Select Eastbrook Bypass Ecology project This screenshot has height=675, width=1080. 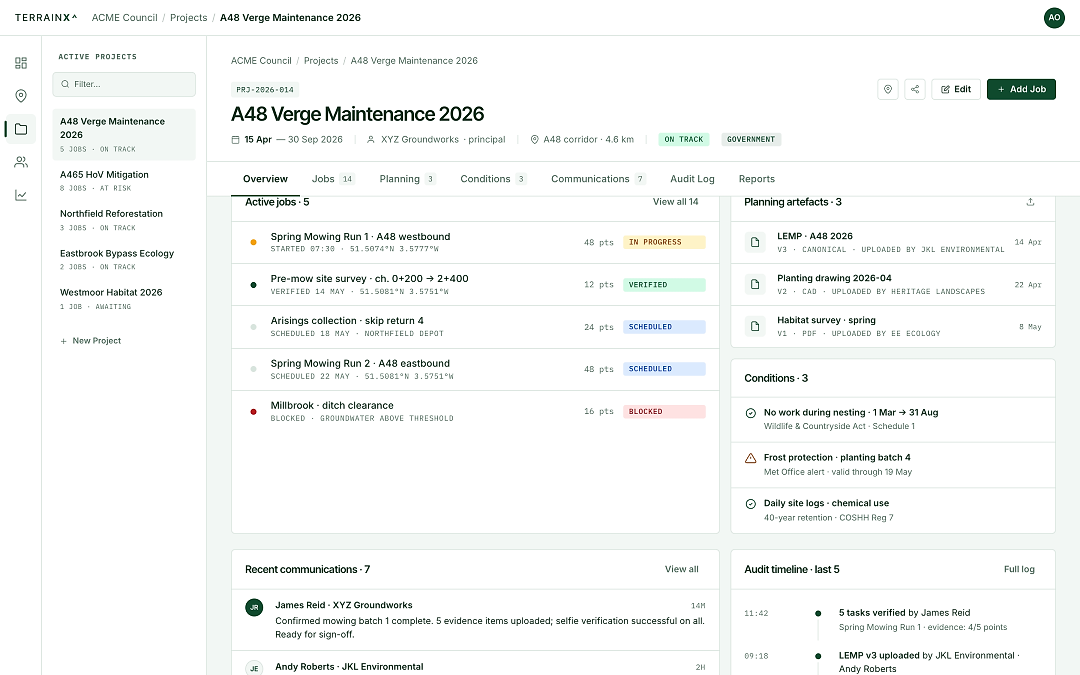124,259
